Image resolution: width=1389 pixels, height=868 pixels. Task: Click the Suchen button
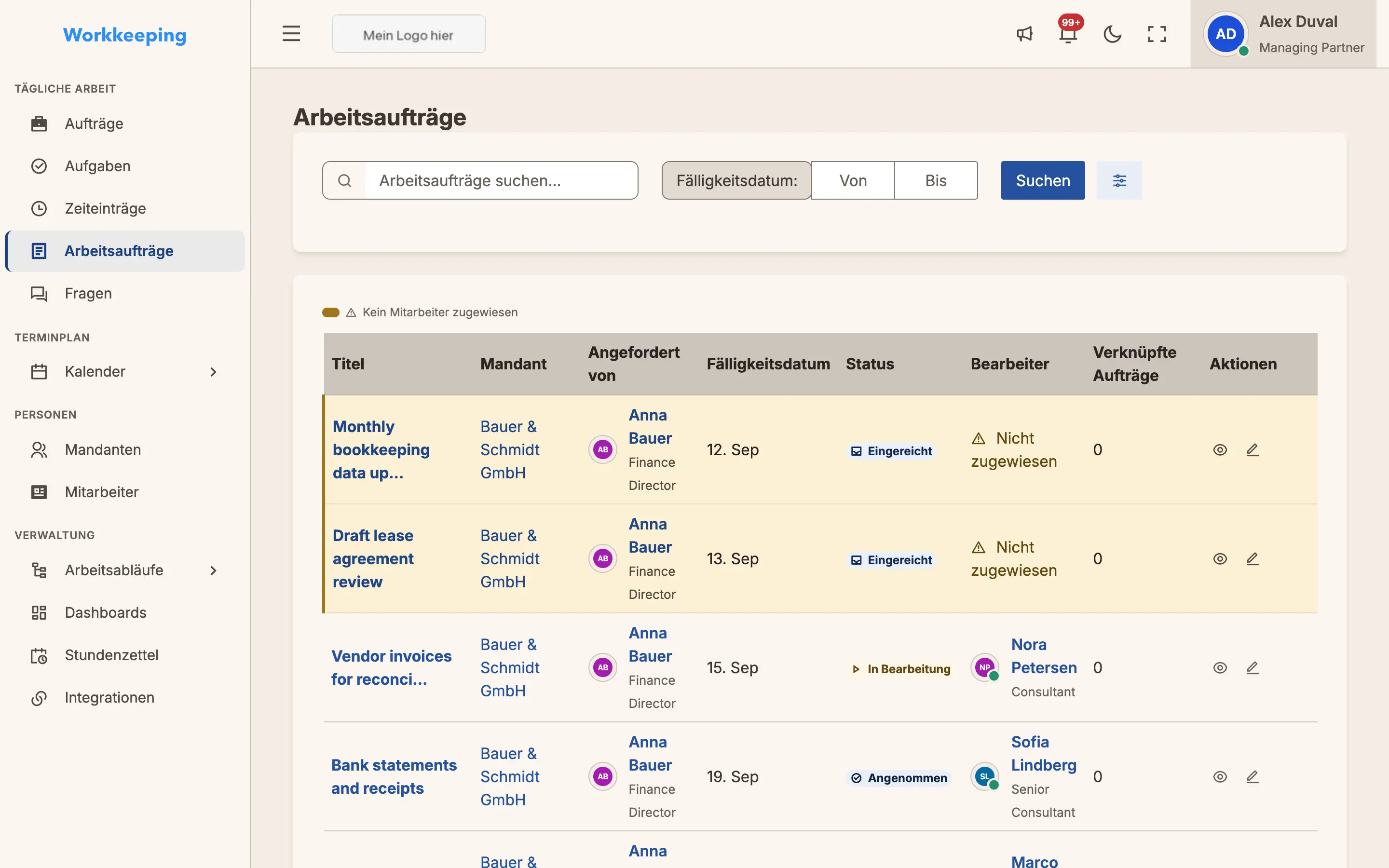[x=1043, y=180]
